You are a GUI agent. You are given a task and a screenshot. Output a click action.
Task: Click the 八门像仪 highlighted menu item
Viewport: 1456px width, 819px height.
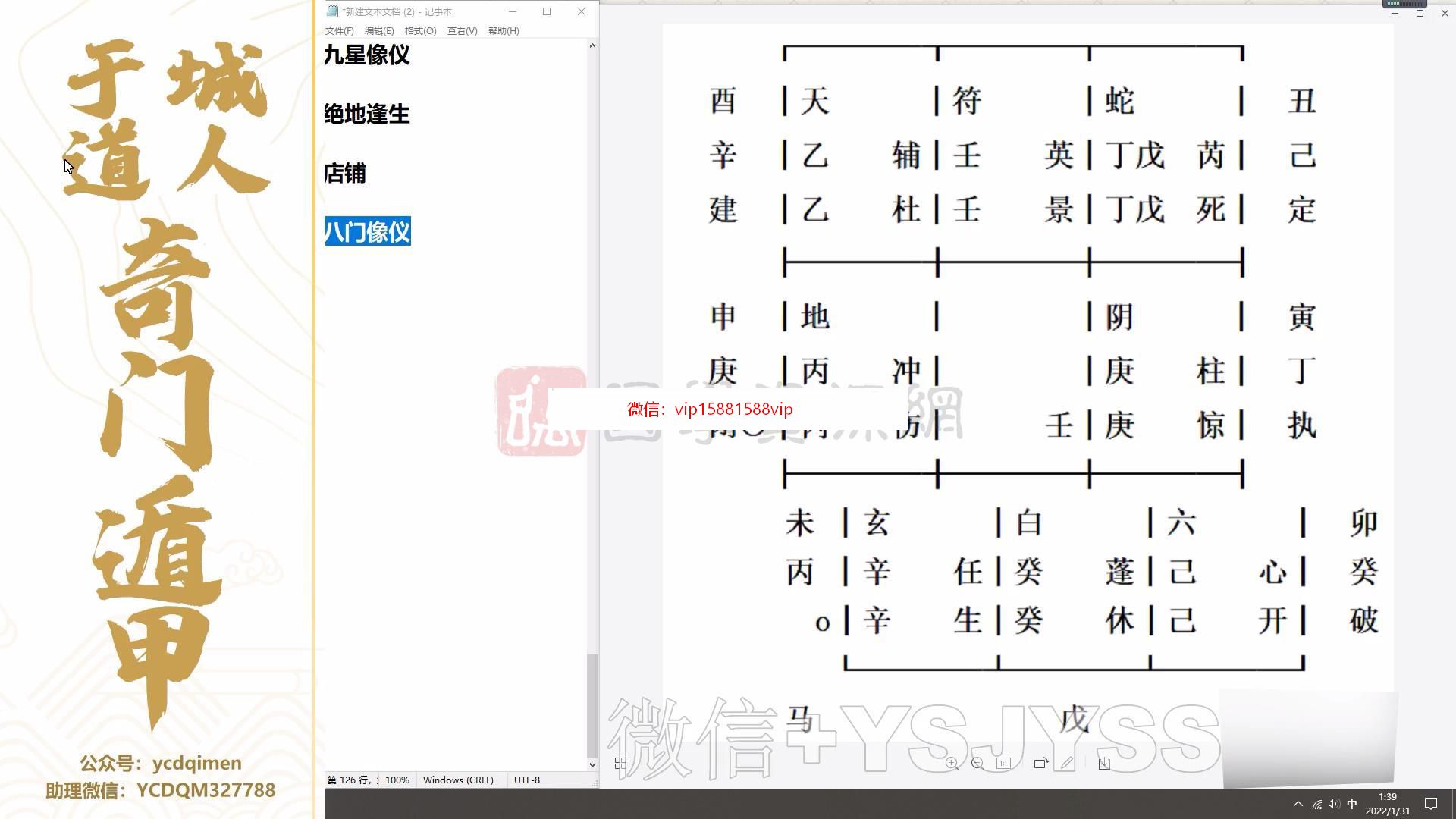click(366, 232)
